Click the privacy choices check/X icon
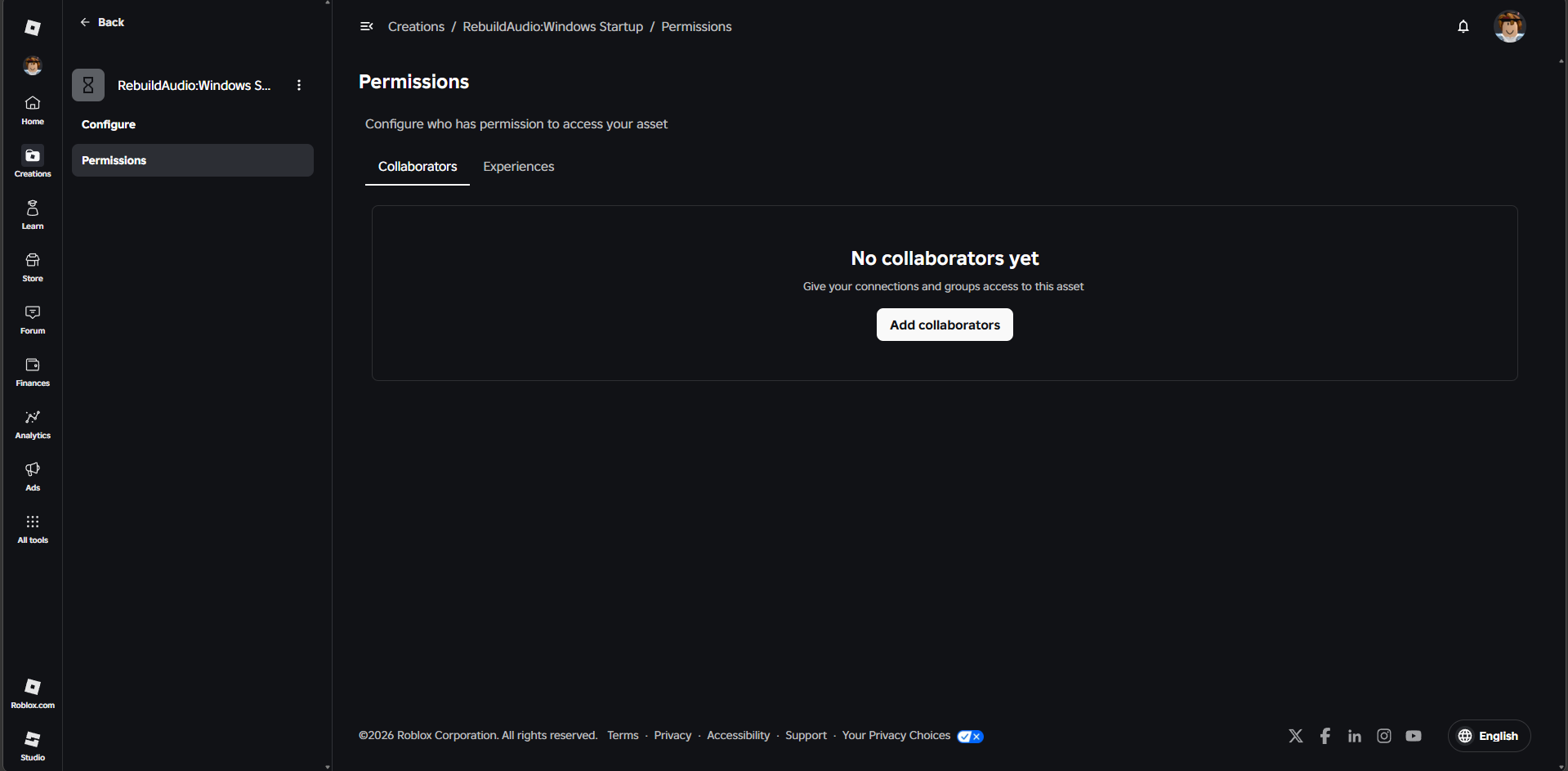Viewport: 1568px width, 771px height. click(x=971, y=737)
